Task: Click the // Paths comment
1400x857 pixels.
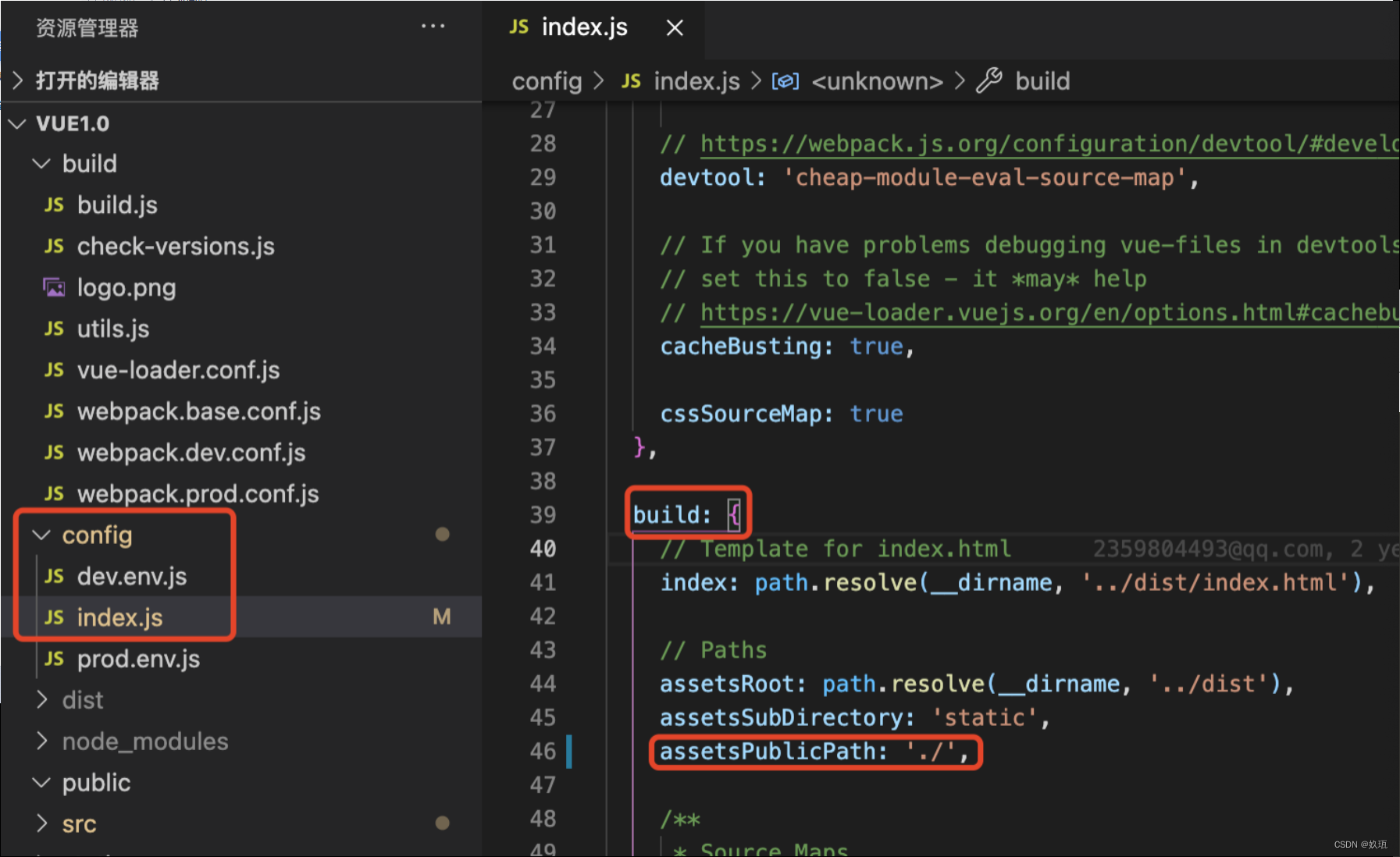Action: [x=714, y=650]
